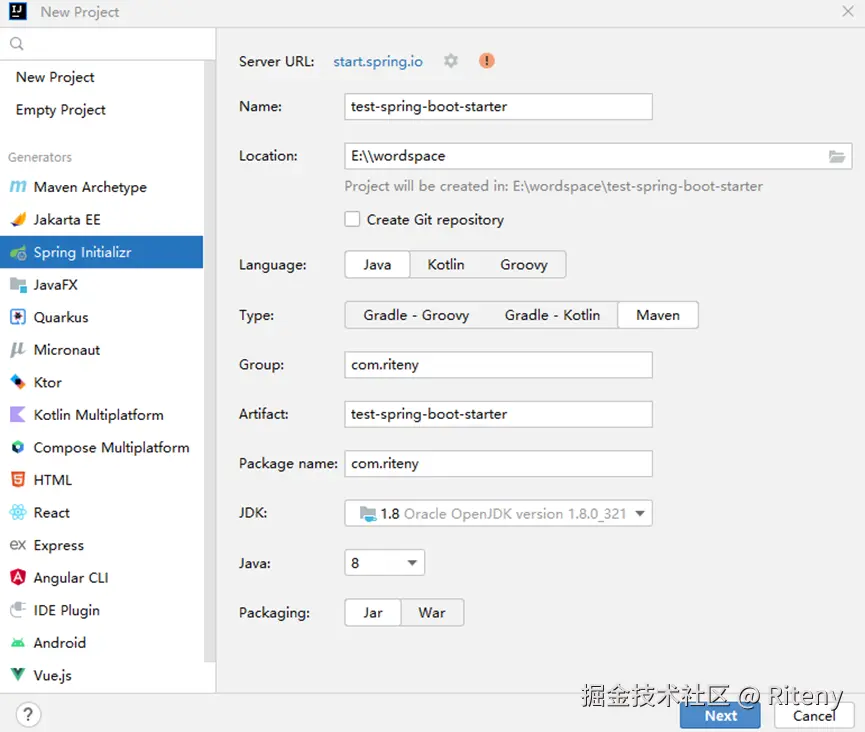Click the Android robot icon
865x732 pixels.
coord(18,643)
